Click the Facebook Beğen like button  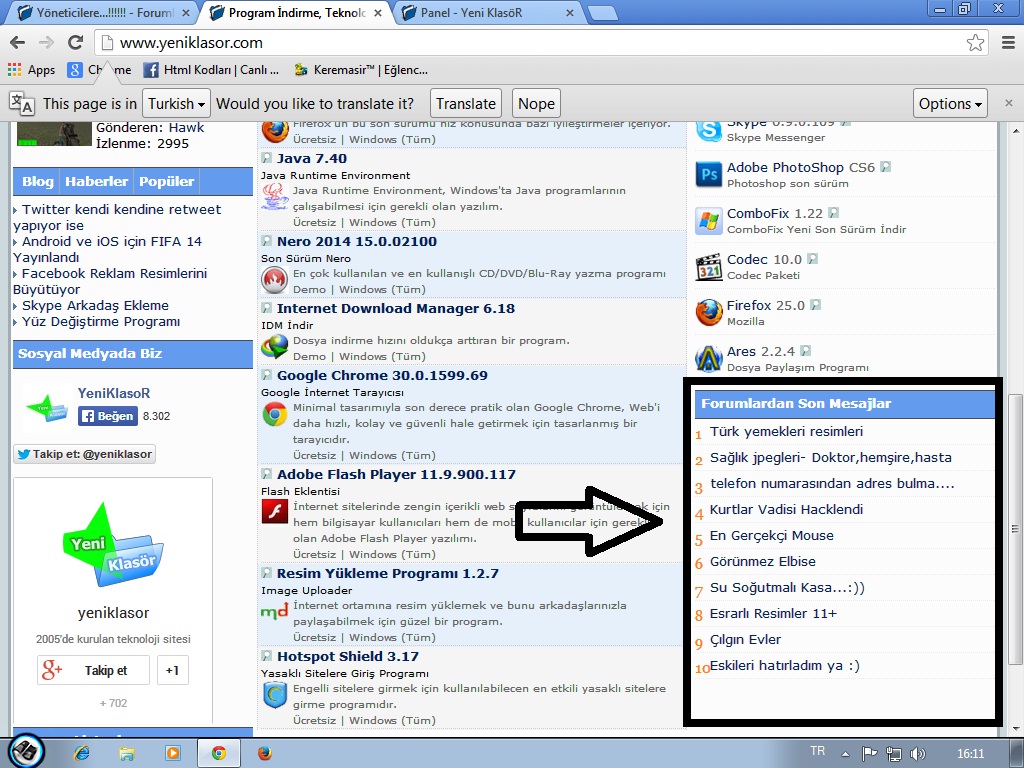tap(108, 416)
